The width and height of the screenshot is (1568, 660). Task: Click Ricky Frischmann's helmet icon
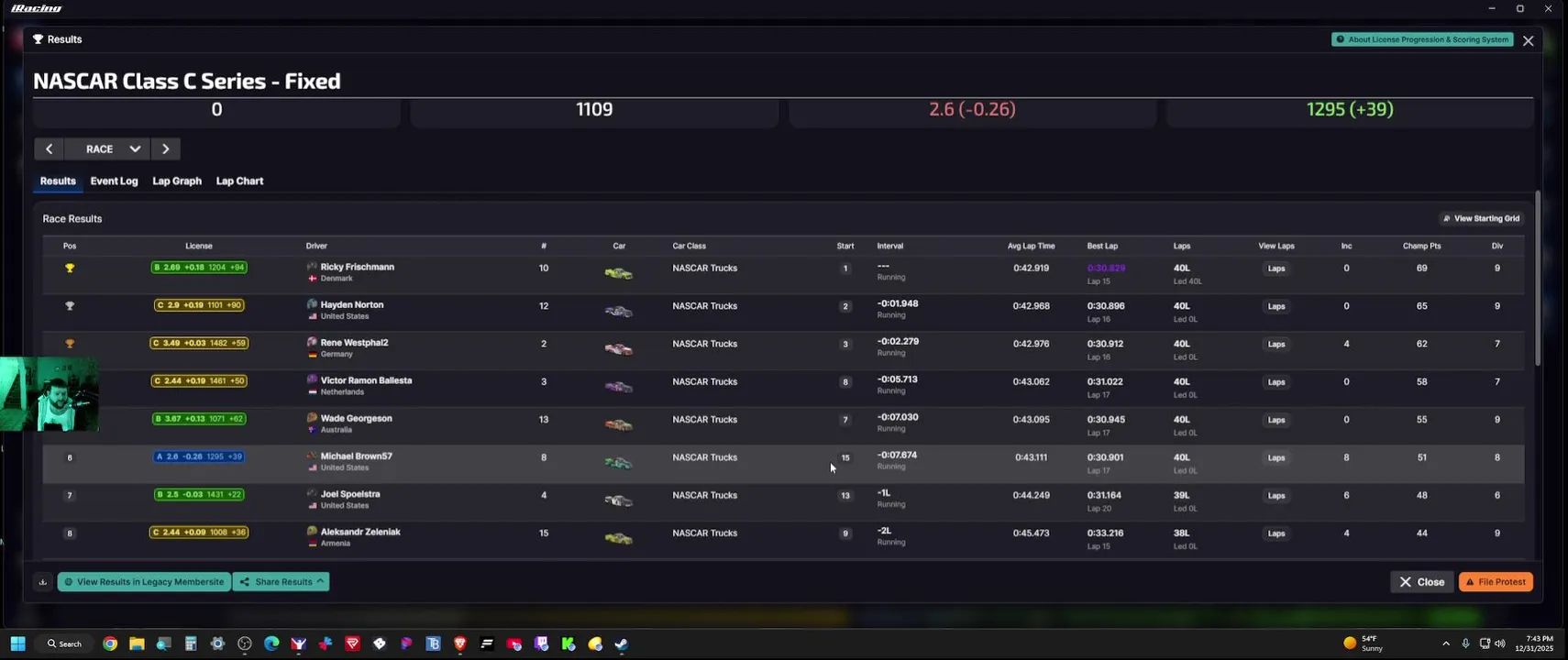click(x=312, y=267)
